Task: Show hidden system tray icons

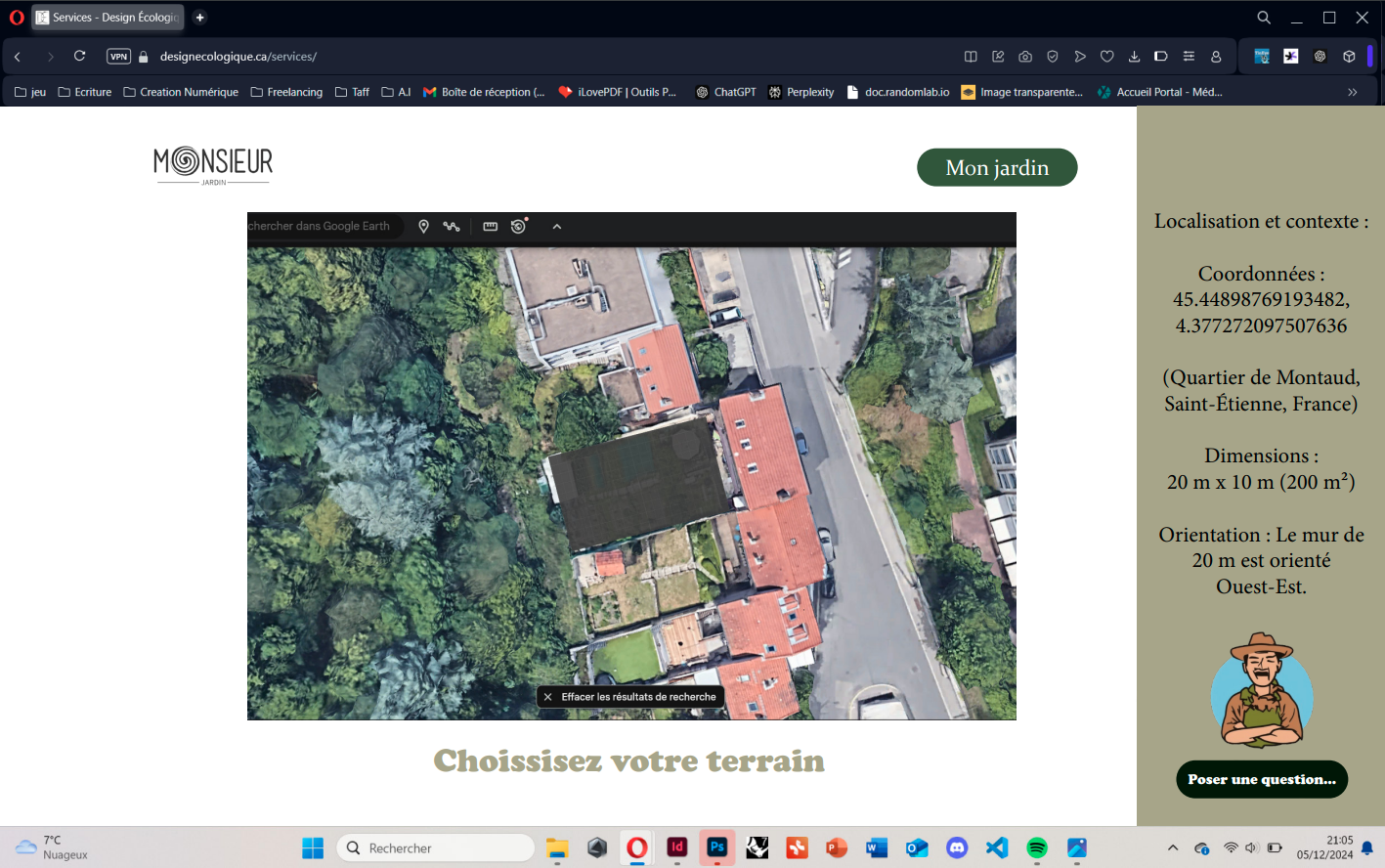Action: [x=1173, y=847]
